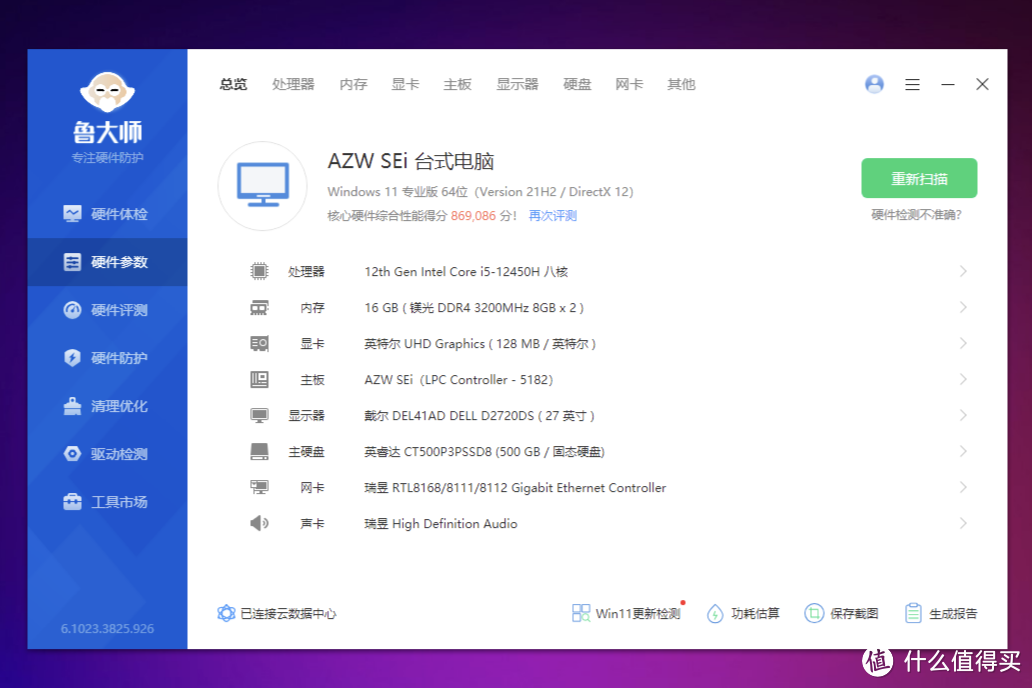Expand the 显示器 row chevron
This screenshot has width=1032, height=688.
(x=963, y=415)
